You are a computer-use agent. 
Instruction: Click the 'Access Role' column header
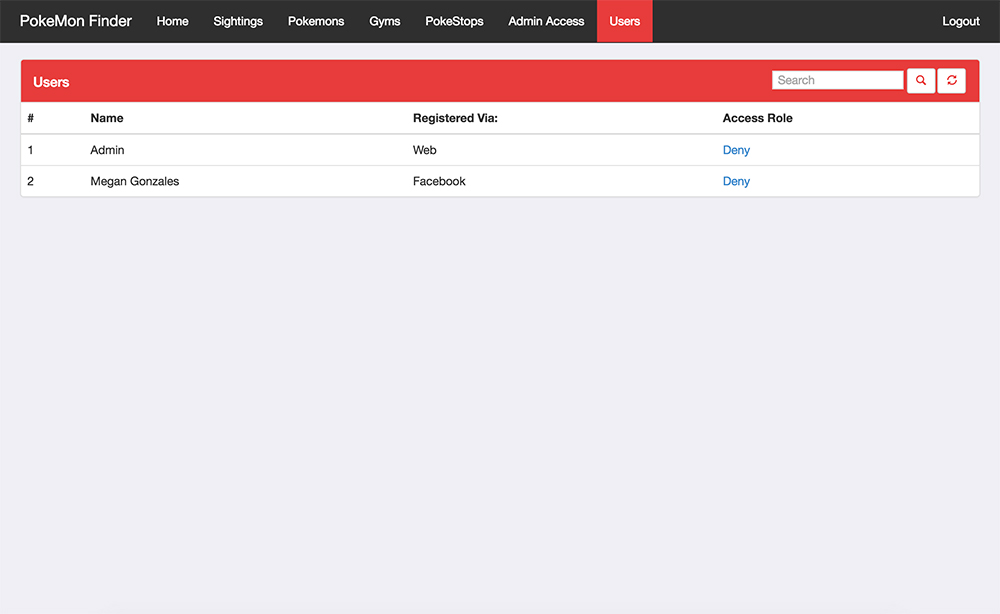point(757,118)
